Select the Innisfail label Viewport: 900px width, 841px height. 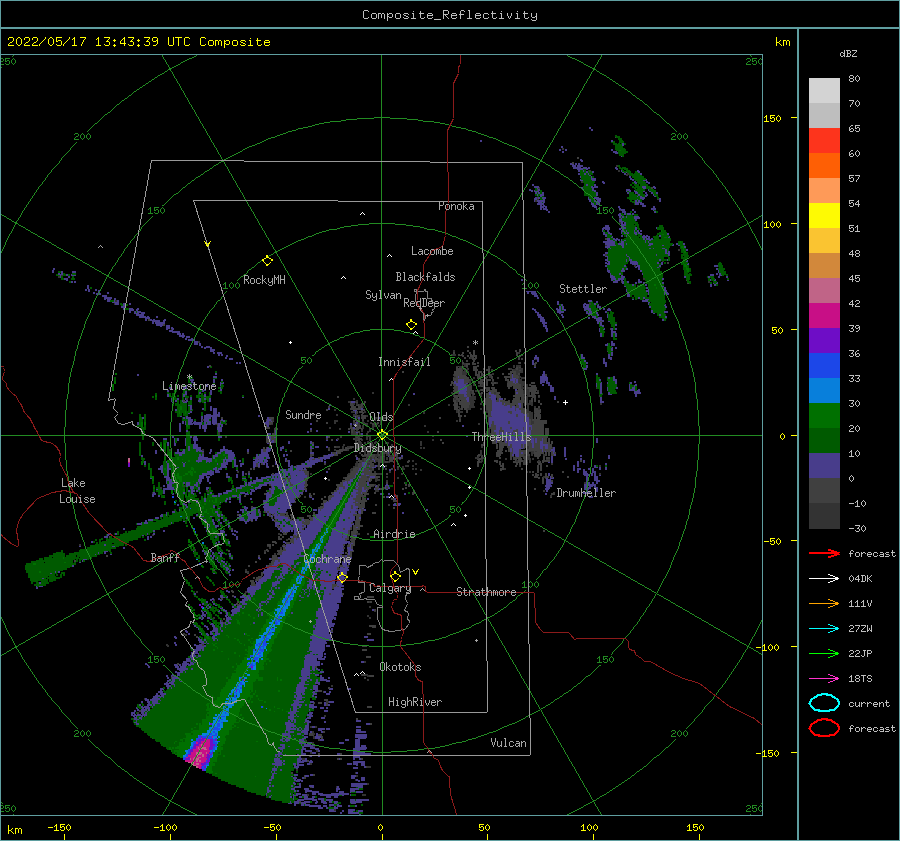404,362
